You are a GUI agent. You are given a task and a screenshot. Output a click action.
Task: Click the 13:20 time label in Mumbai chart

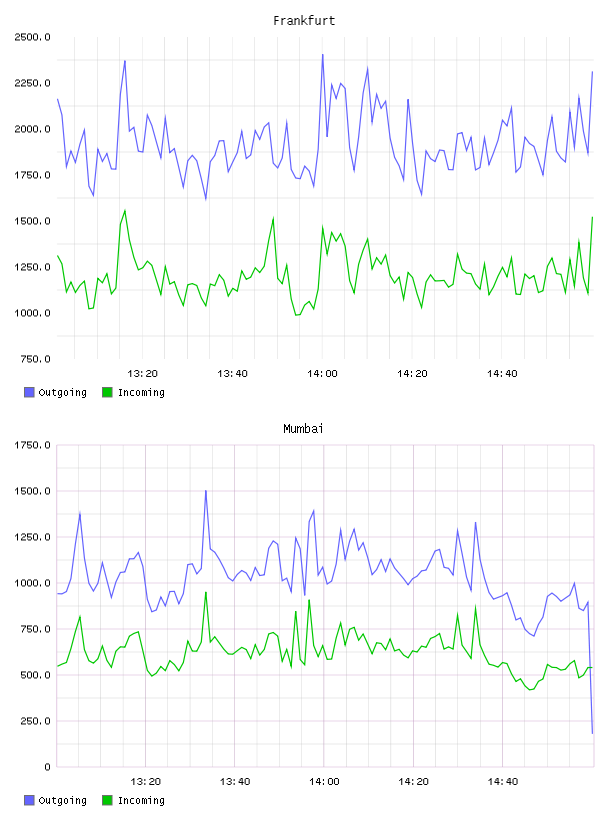click(x=145, y=782)
